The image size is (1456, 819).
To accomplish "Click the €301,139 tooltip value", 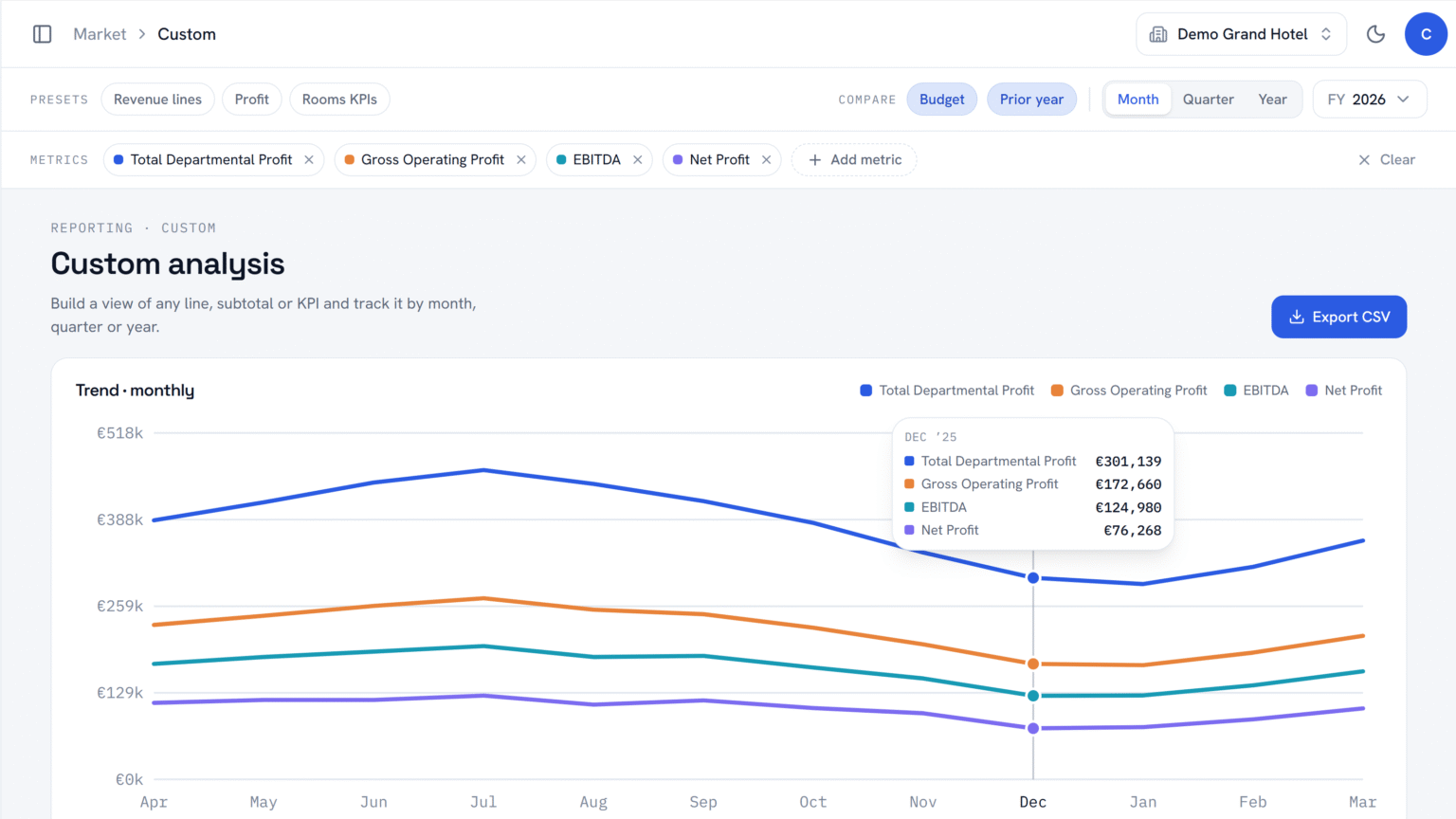I will point(1128,462).
